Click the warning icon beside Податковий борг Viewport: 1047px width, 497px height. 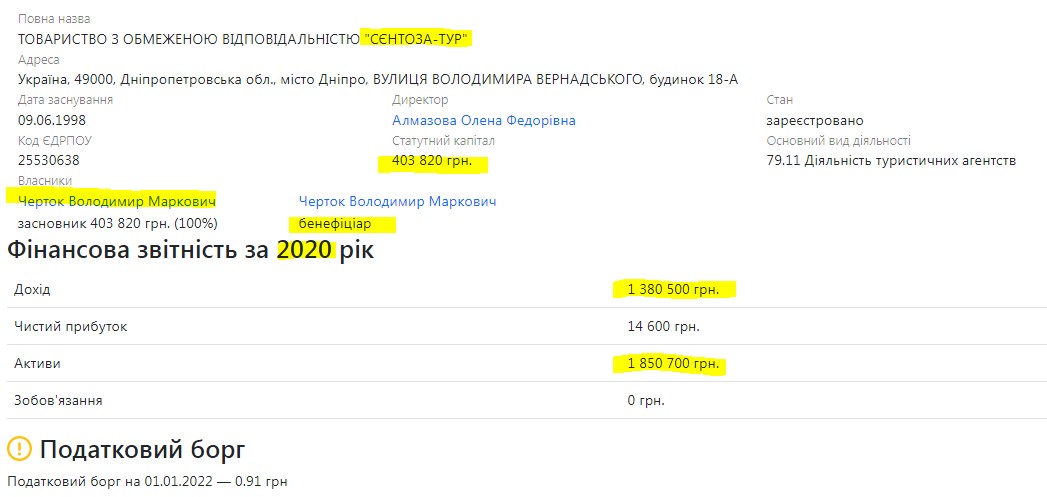[x=20, y=450]
